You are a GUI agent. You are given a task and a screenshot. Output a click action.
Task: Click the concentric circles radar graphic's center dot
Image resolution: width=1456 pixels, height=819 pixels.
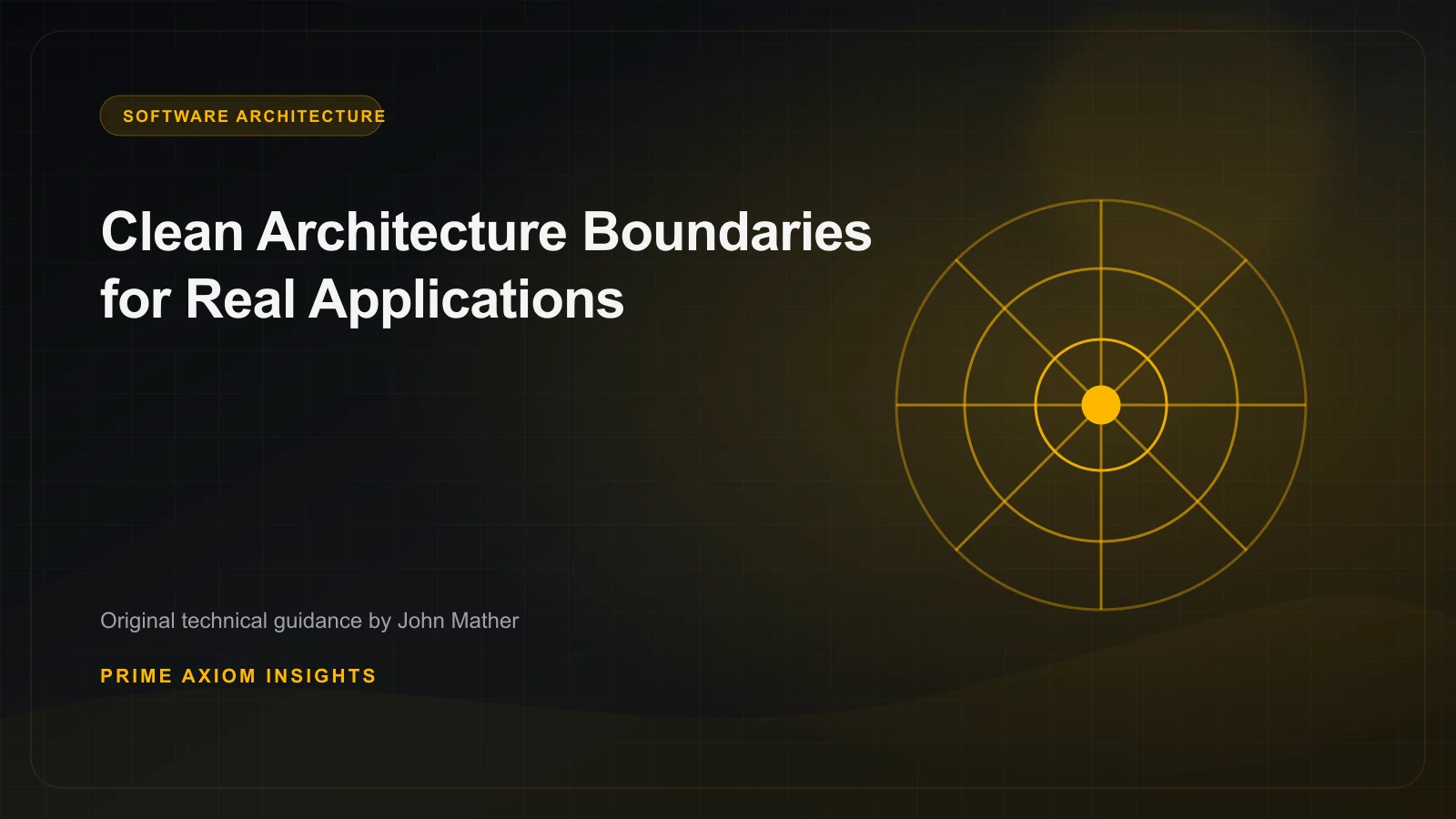coord(1101,405)
